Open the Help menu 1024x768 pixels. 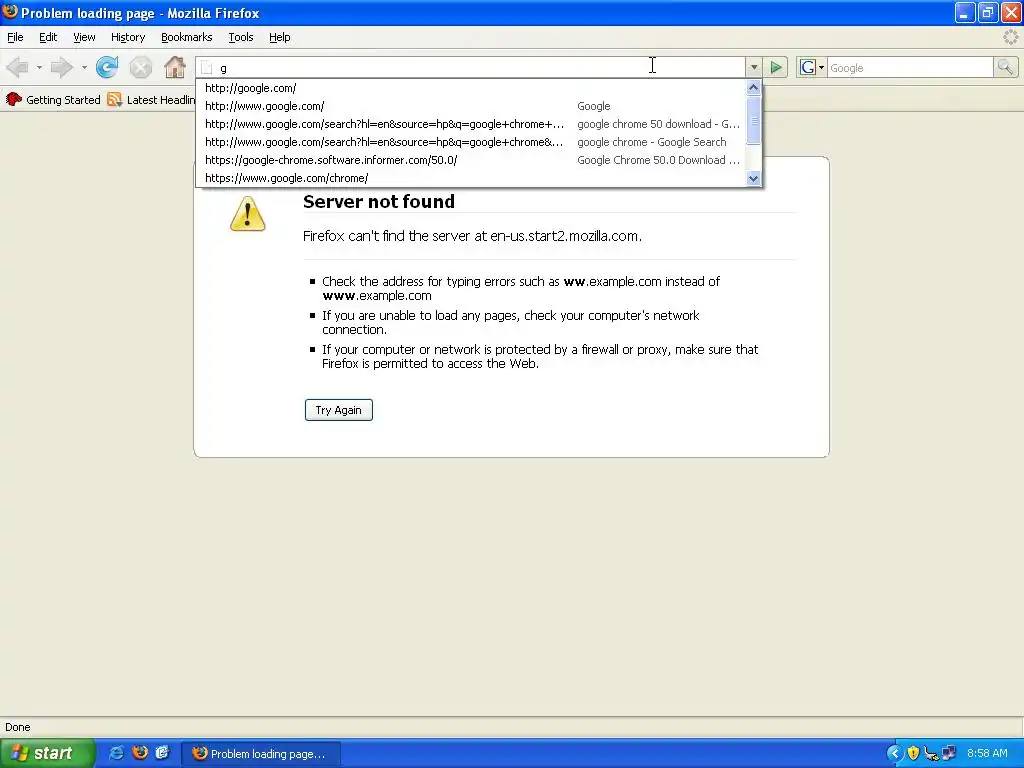tap(280, 37)
